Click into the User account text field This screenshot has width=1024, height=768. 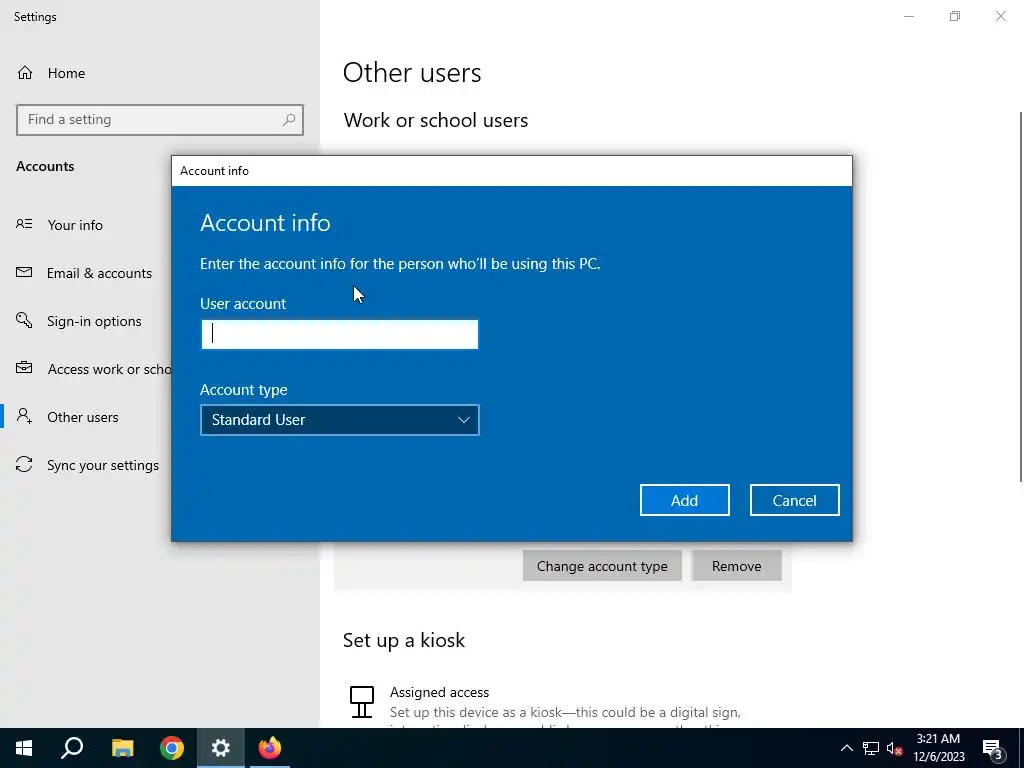[x=340, y=334]
